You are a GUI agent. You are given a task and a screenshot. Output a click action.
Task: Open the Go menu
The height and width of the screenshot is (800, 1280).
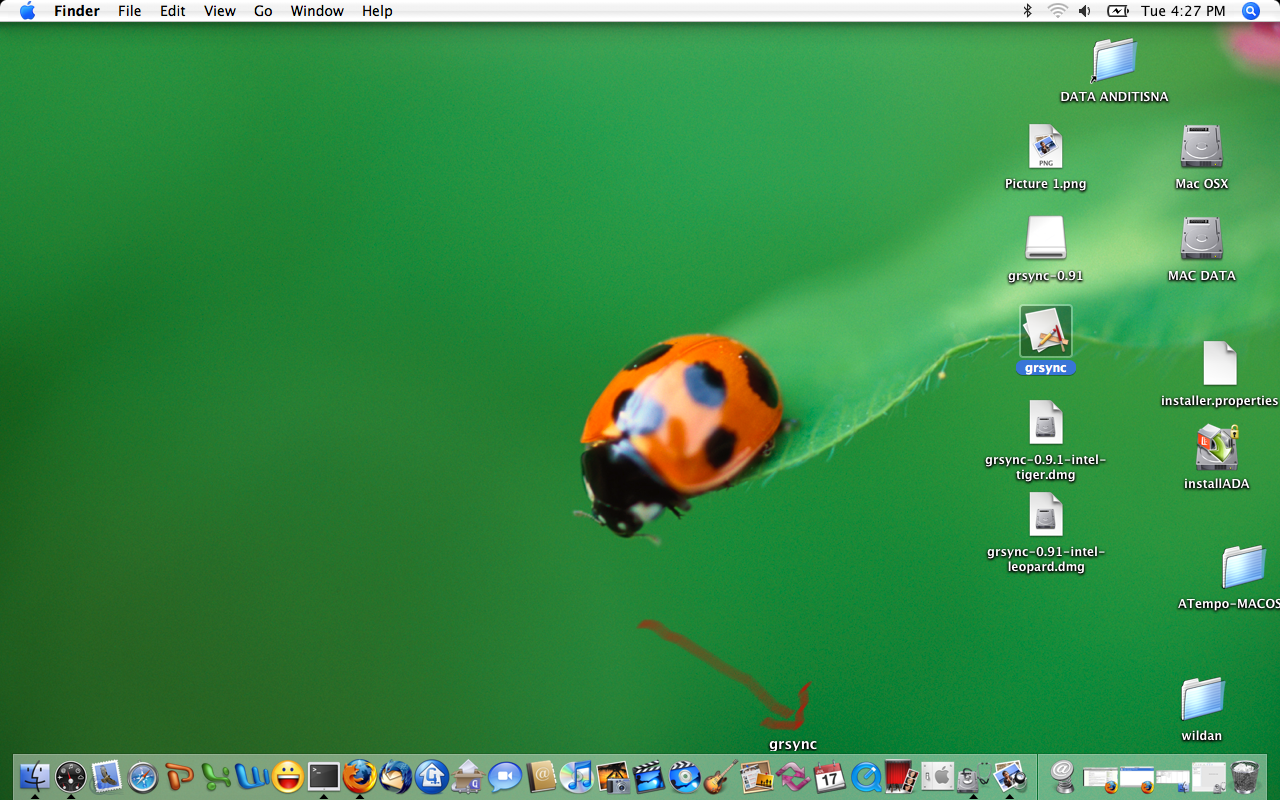(263, 11)
